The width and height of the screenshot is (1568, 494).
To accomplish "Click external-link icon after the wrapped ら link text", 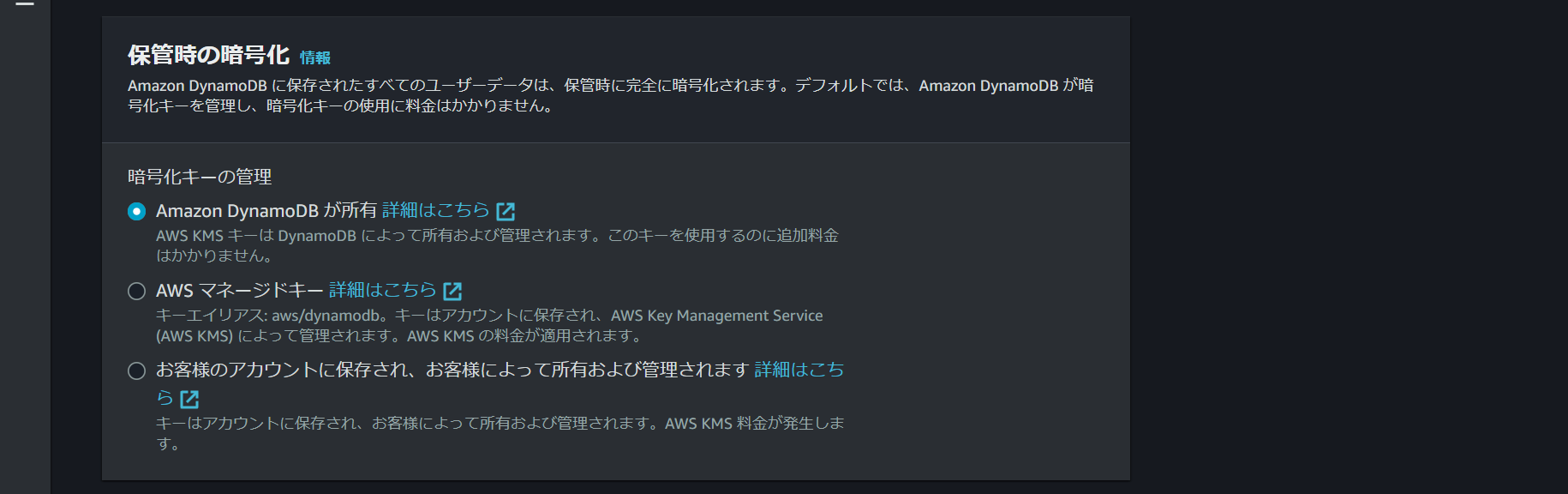I will 189,399.
